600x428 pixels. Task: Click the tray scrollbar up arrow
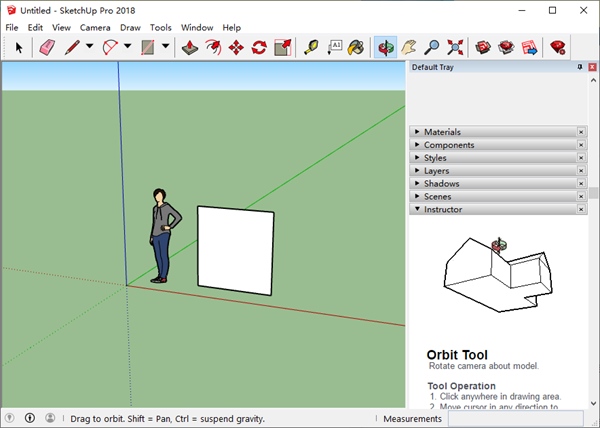(x=593, y=80)
